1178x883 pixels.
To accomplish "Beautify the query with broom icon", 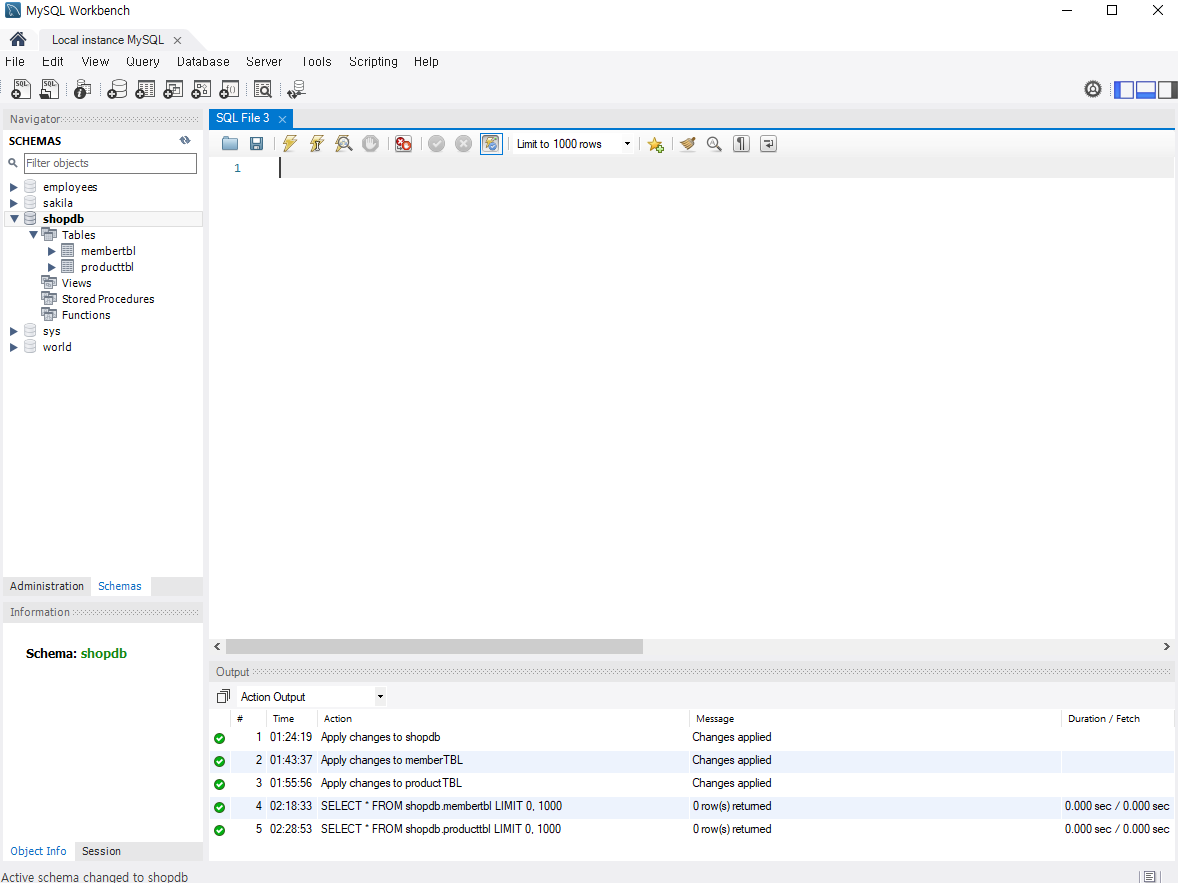I will pyautogui.click(x=687, y=144).
